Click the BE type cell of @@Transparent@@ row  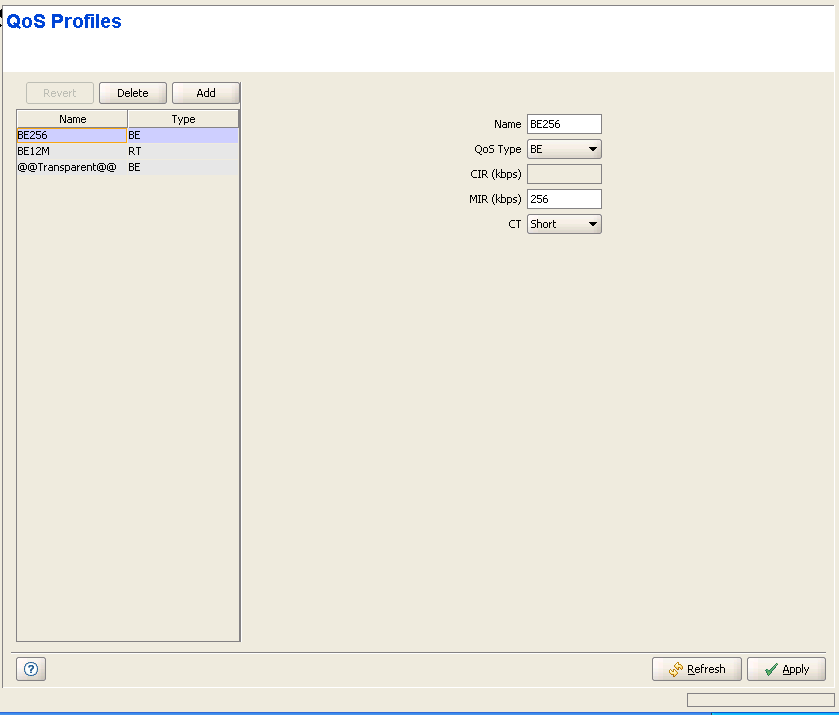(x=183, y=167)
